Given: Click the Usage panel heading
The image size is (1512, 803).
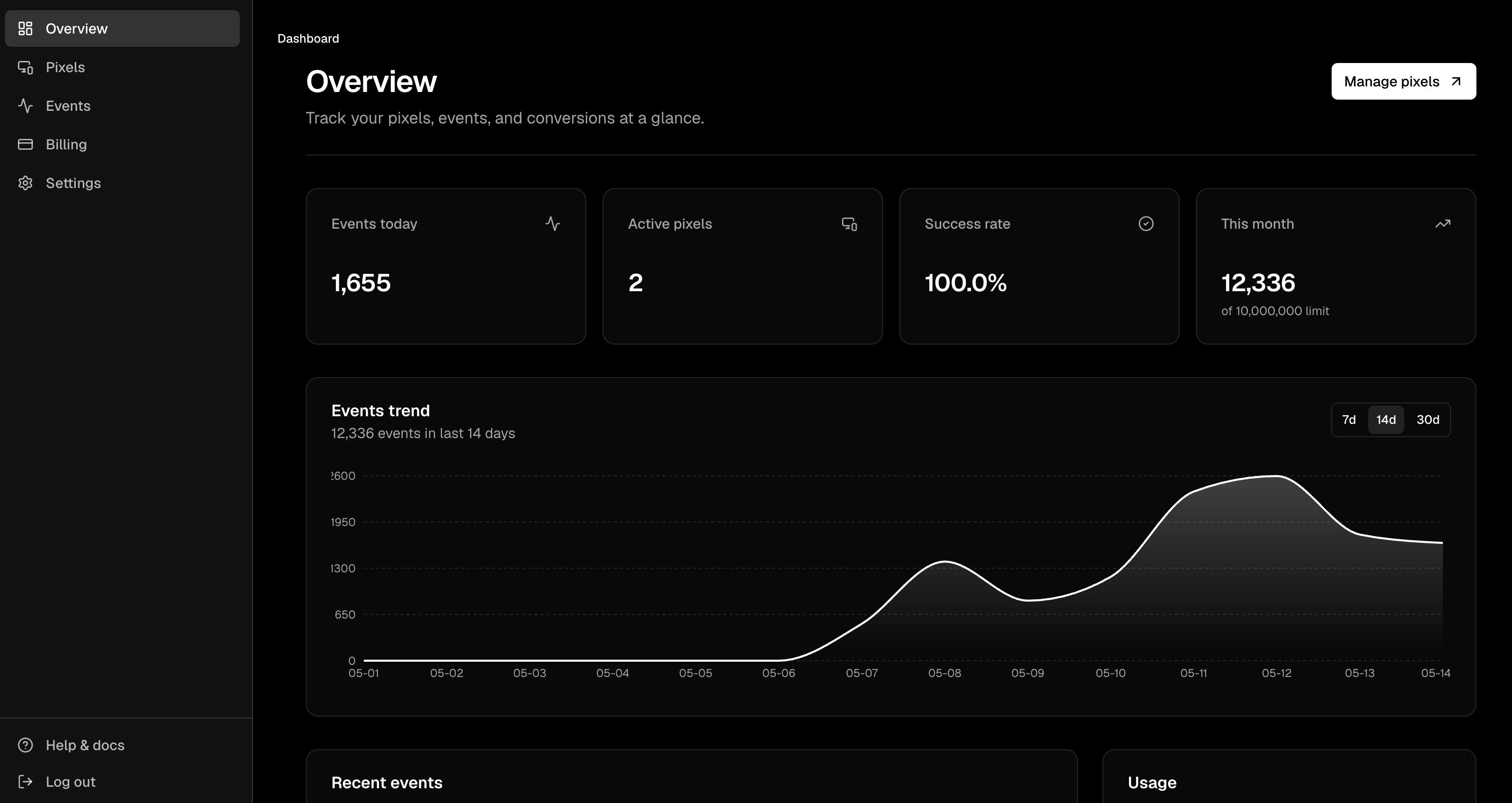Looking at the screenshot, I should pos(1152,783).
